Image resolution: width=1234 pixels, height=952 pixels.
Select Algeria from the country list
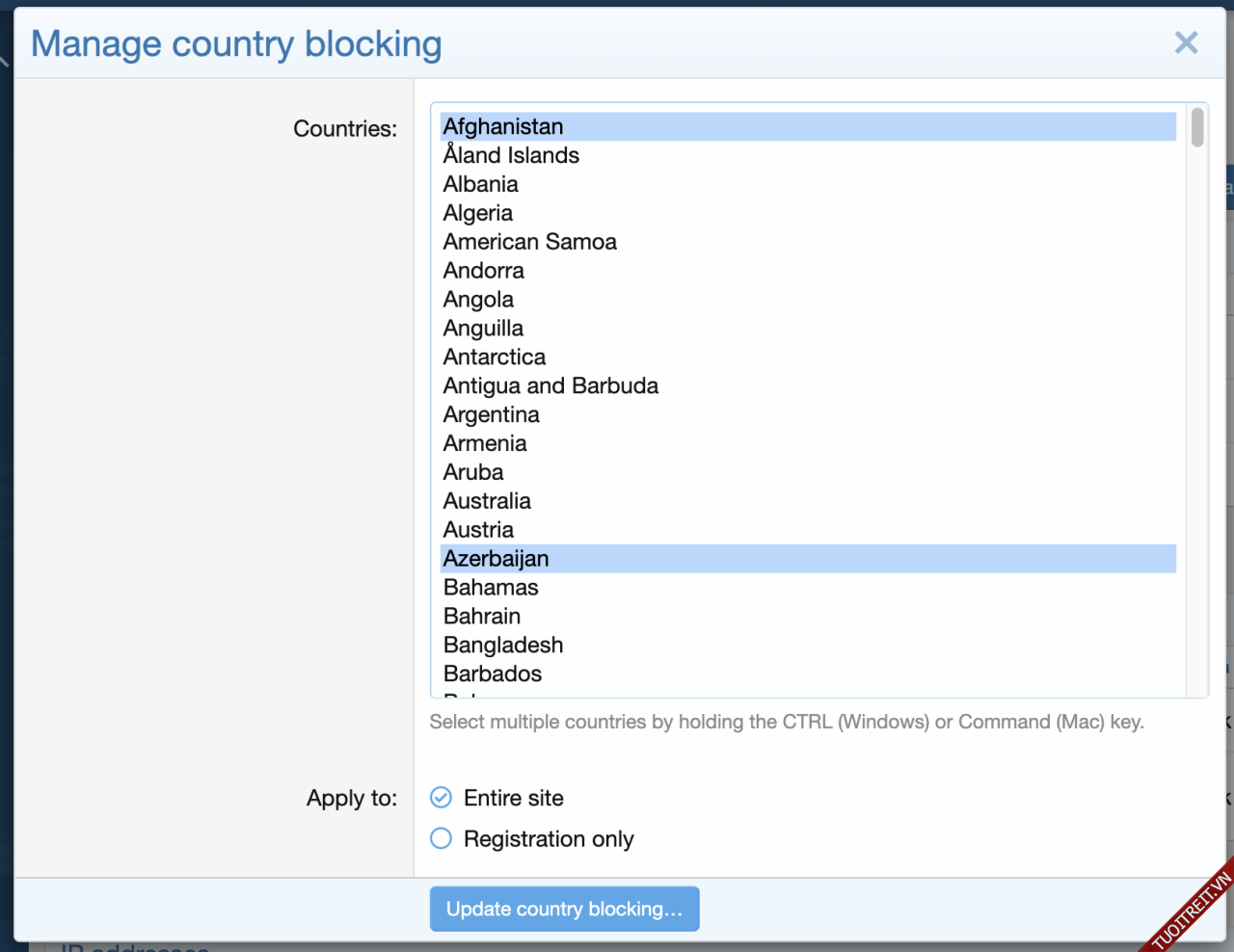tap(478, 213)
